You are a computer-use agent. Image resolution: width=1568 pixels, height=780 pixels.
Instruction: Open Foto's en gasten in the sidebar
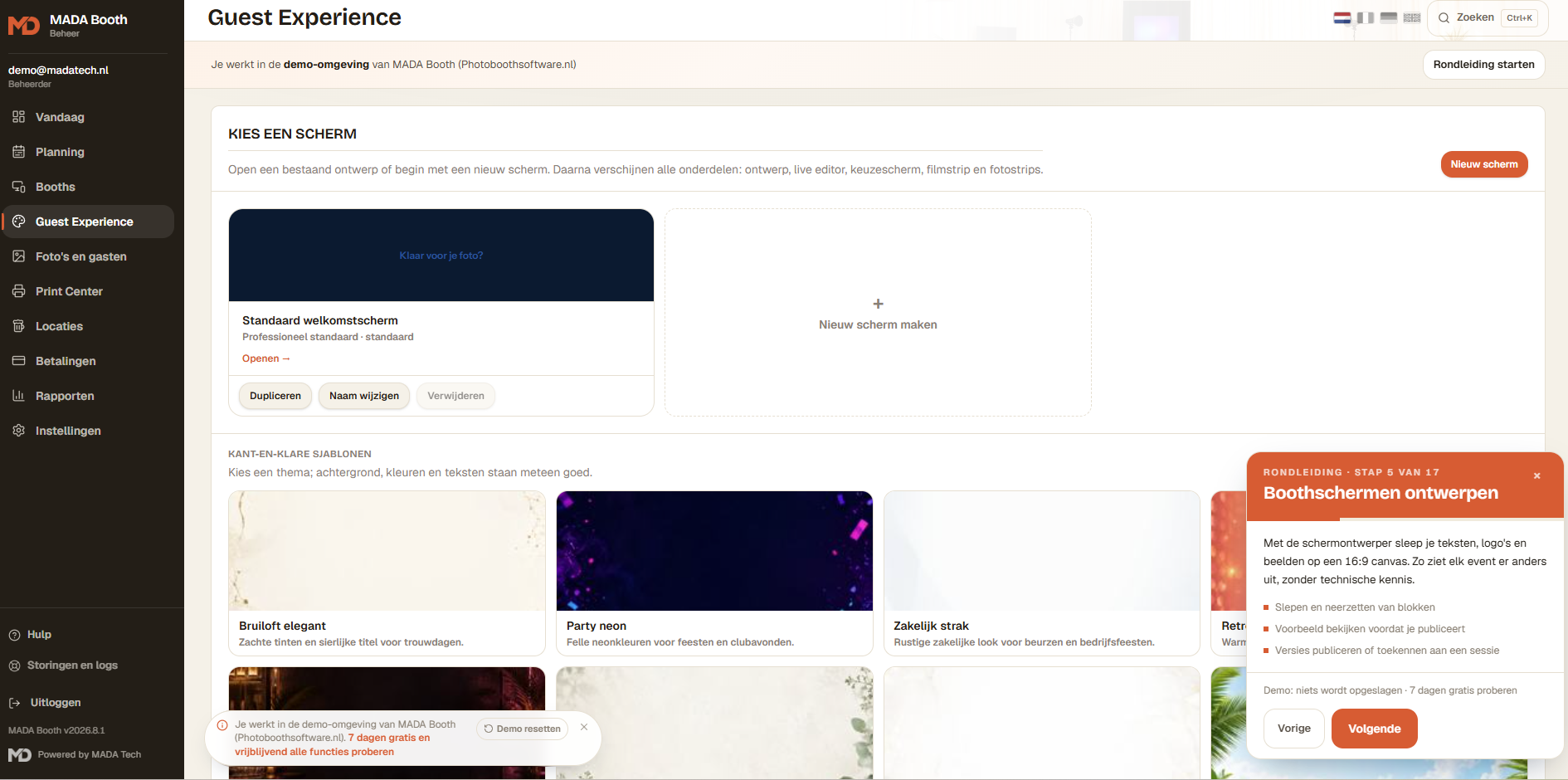tap(87, 256)
